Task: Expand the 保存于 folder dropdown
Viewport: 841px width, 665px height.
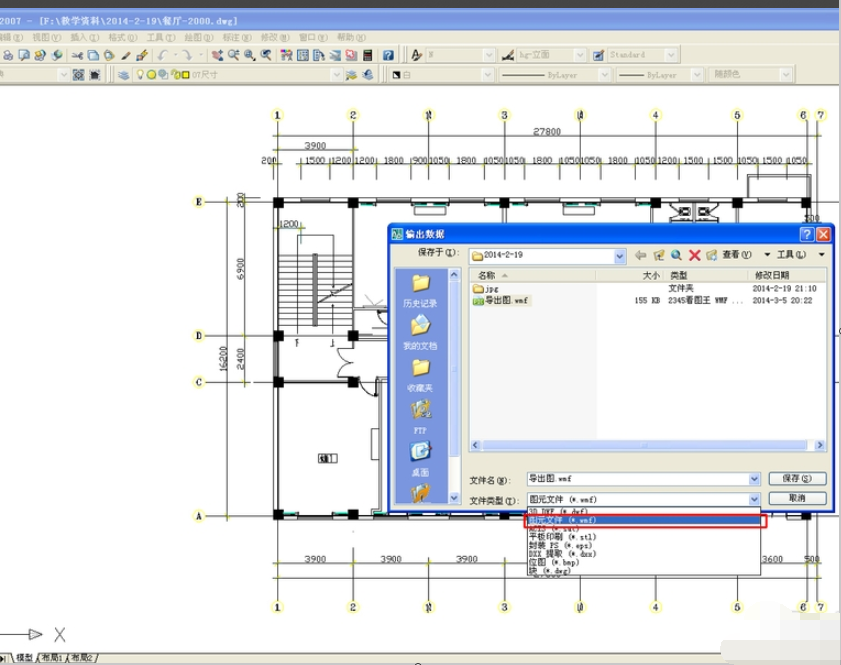Action: (x=619, y=256)
